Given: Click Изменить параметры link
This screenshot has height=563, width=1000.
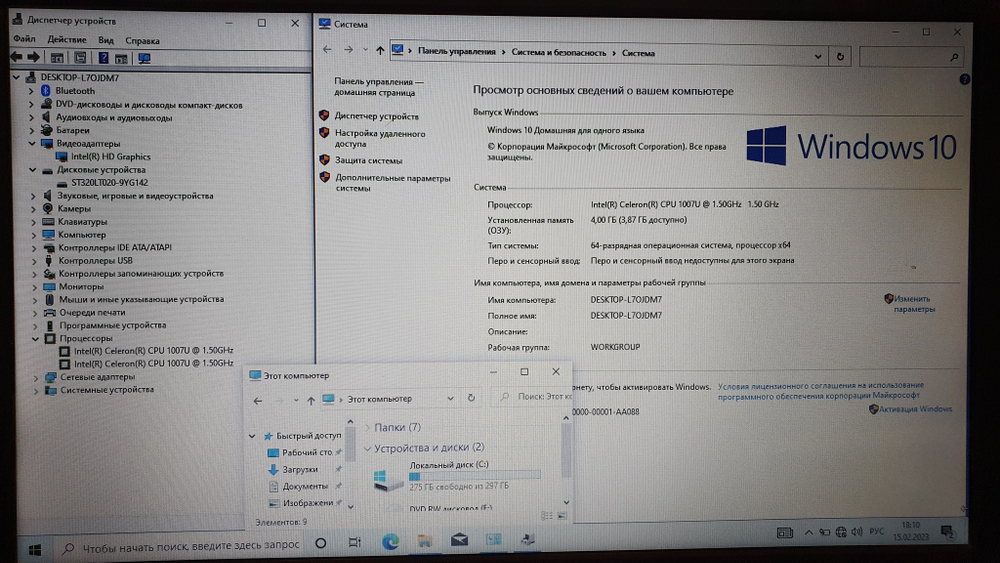Looking at the screenshot, I should [x=913, y=304].
